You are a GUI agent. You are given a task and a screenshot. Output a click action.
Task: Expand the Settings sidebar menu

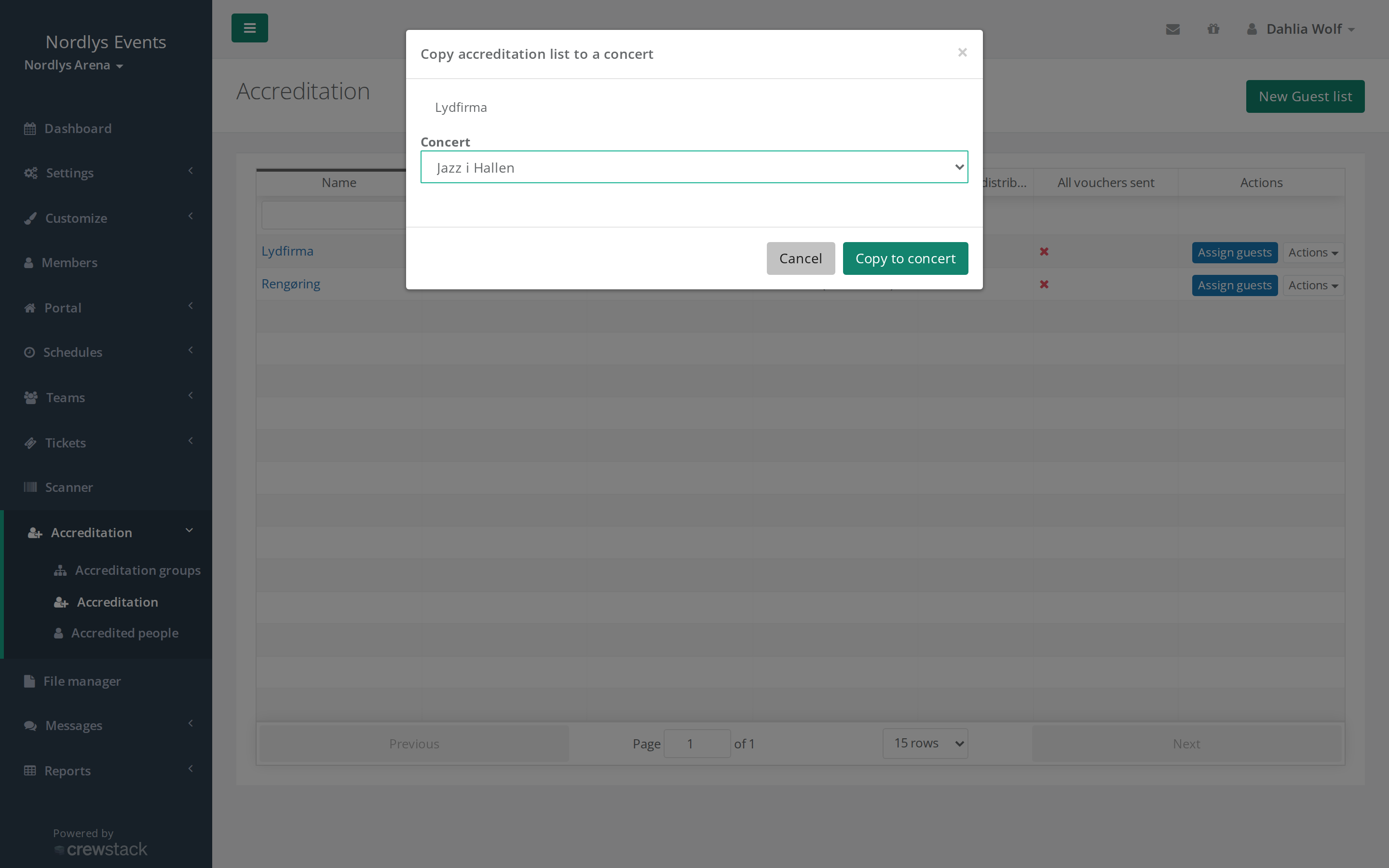coord(106,173)
